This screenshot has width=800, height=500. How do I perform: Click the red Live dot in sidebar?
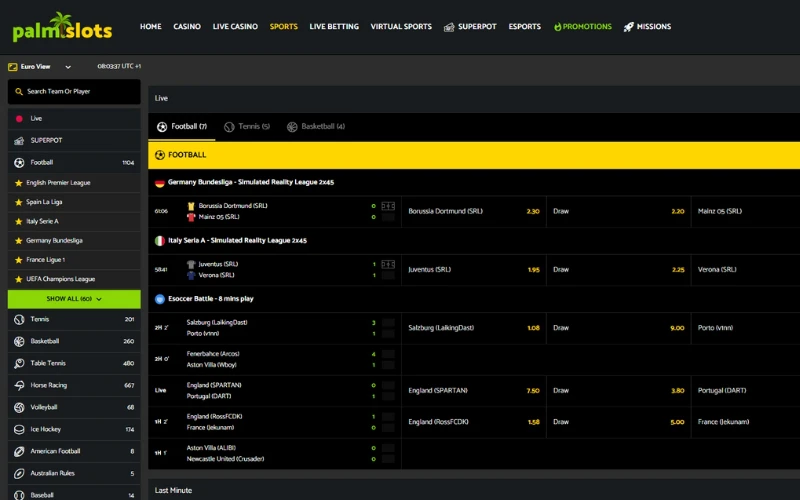point(19,119)
